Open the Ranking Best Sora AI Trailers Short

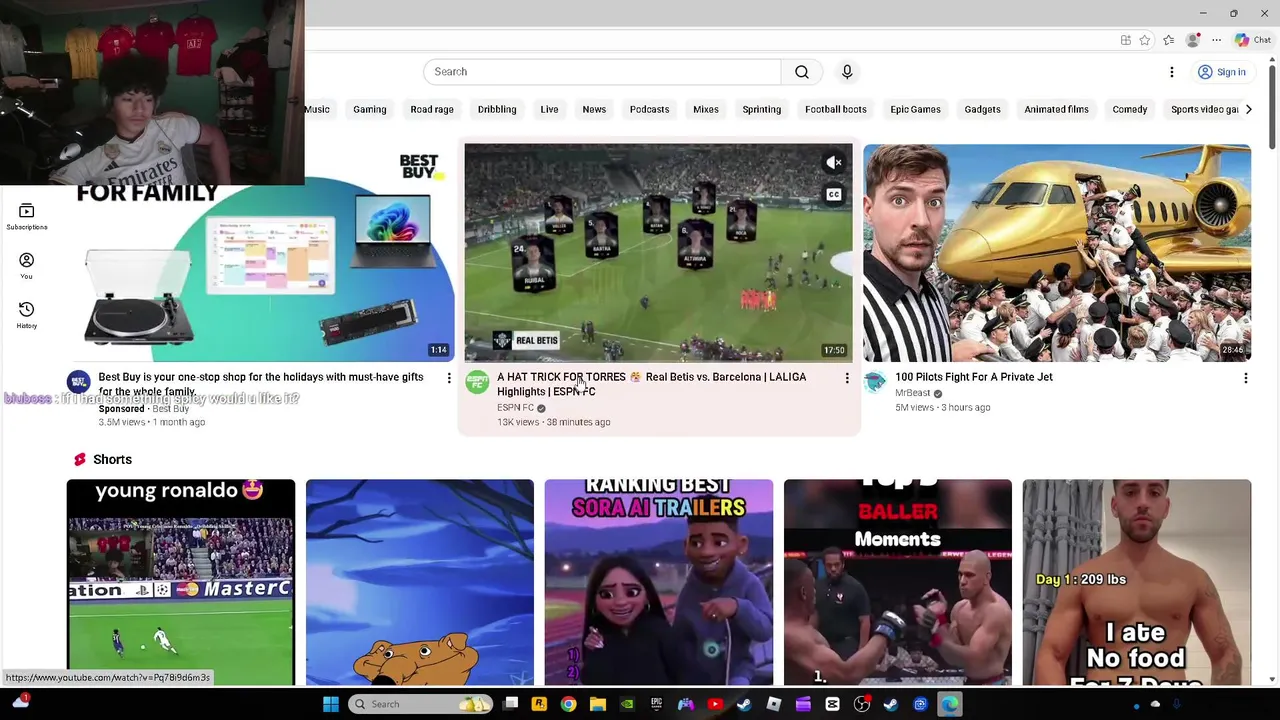pos(659,582)
